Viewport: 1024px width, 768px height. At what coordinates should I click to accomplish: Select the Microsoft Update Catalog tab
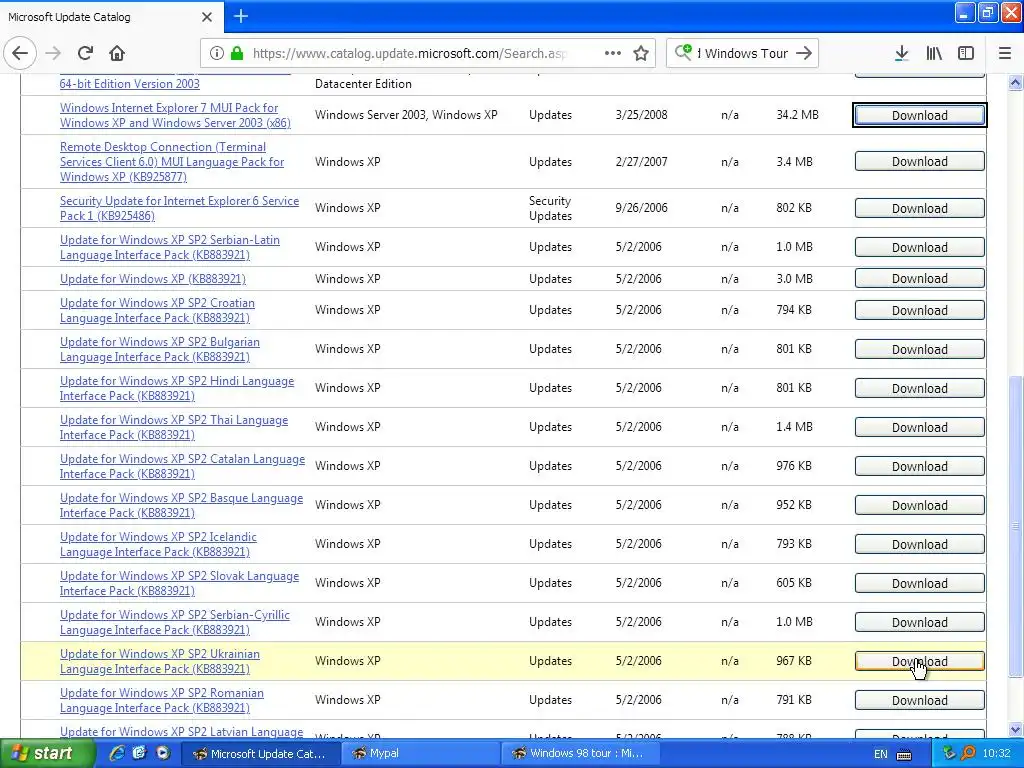(111, 17)
